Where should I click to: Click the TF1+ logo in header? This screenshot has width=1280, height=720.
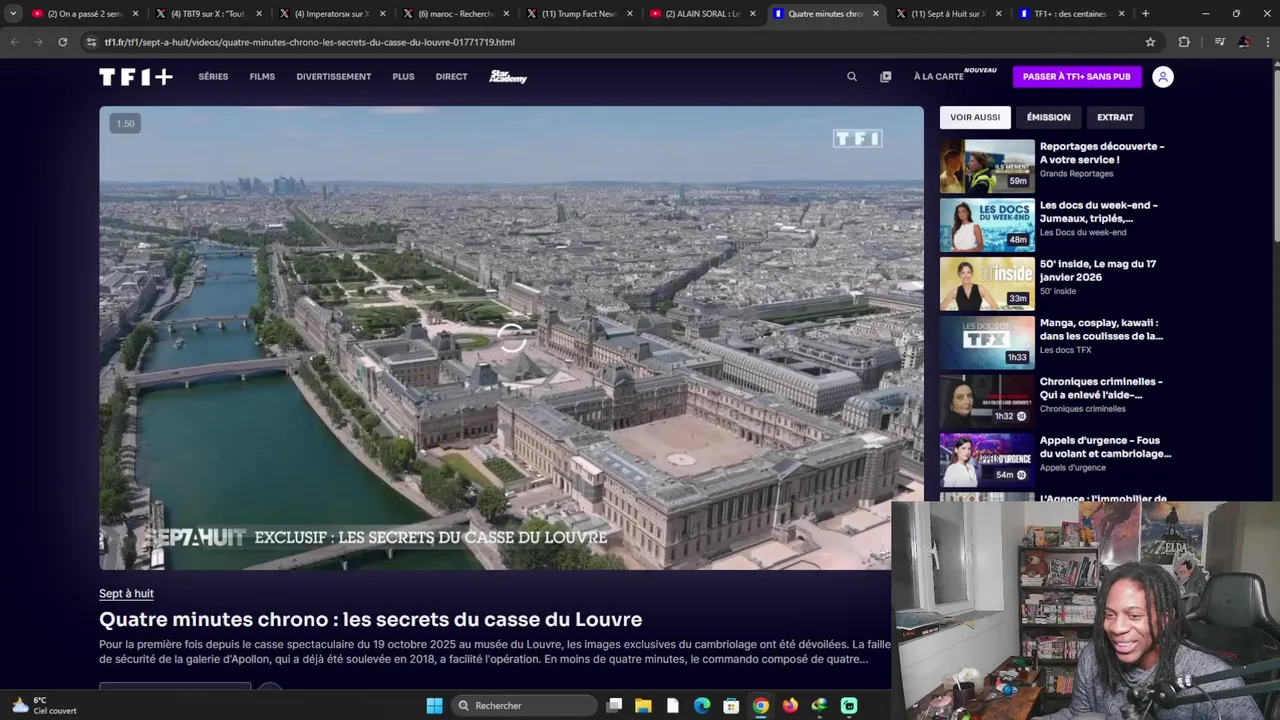[136, 77]
